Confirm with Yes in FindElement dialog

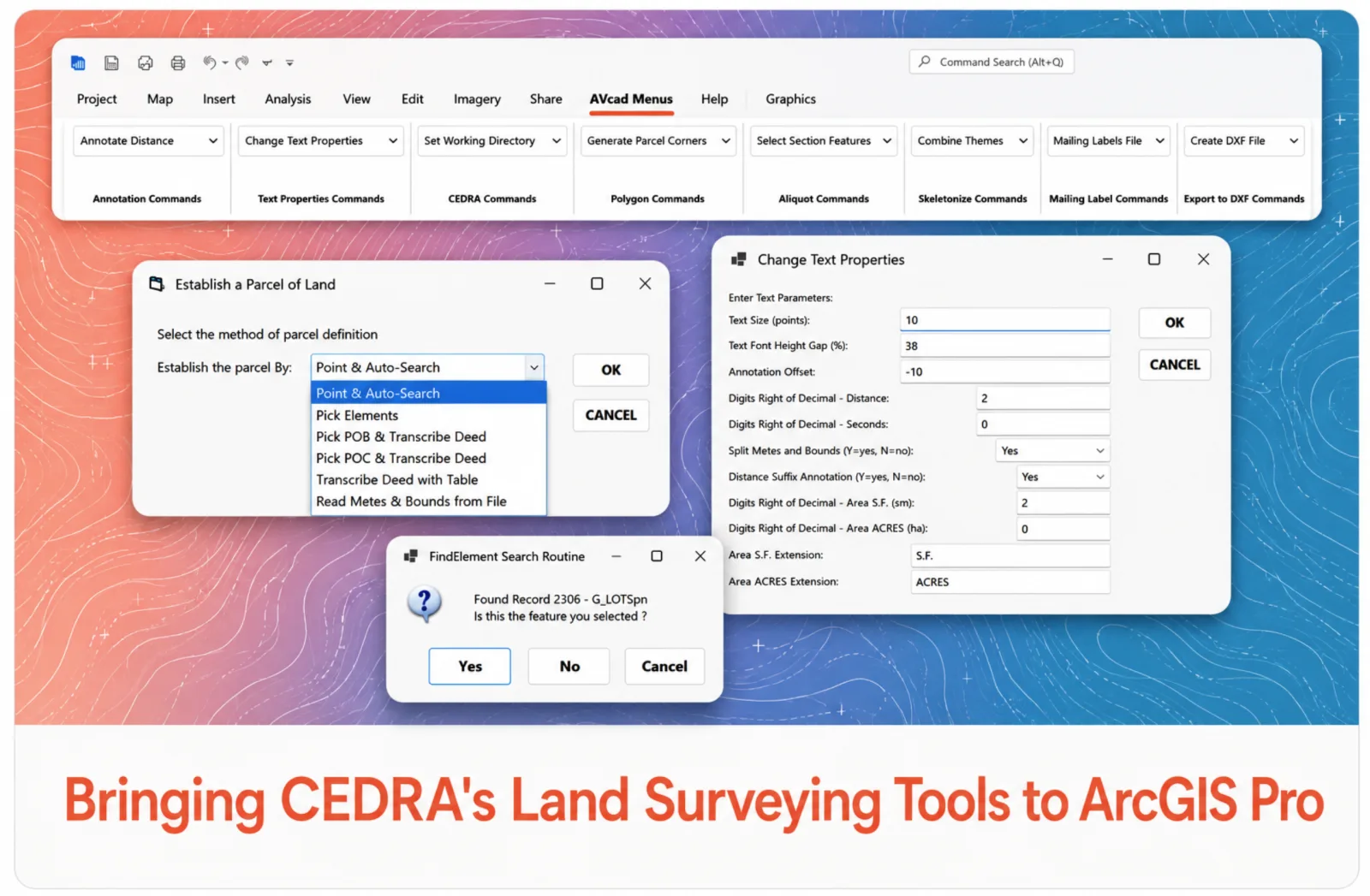(469, 666)
